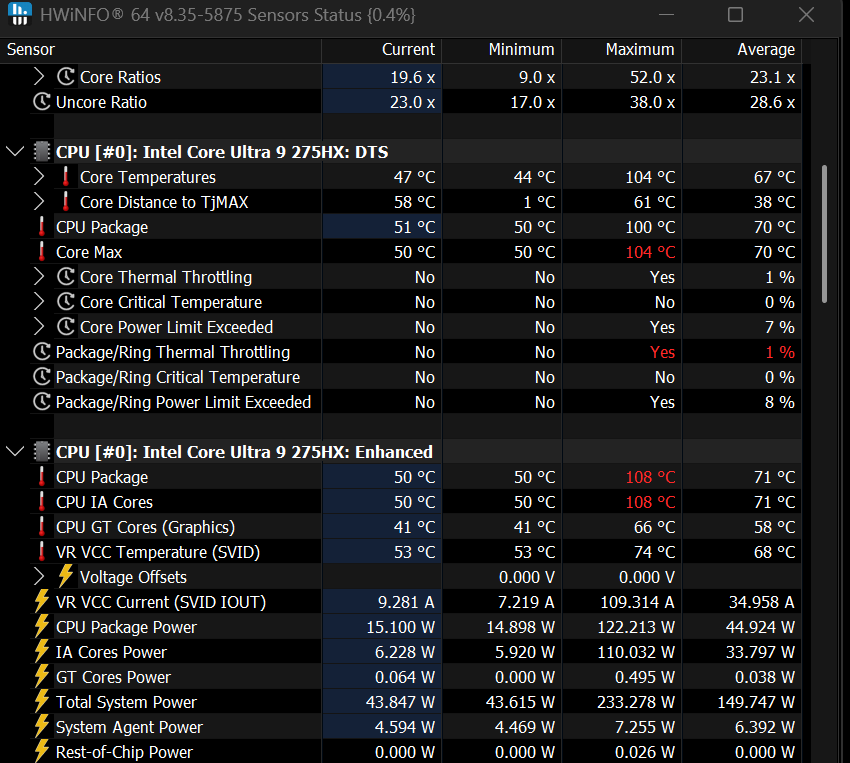Select the CPU GT Cores (Graphics) label

pyautogui.click(x=145, y=527)
